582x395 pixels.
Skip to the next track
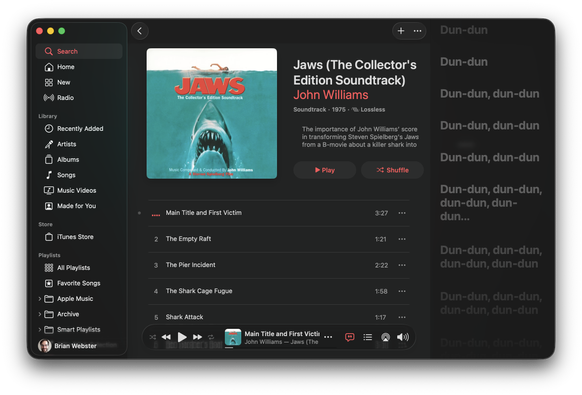point(197,337)
